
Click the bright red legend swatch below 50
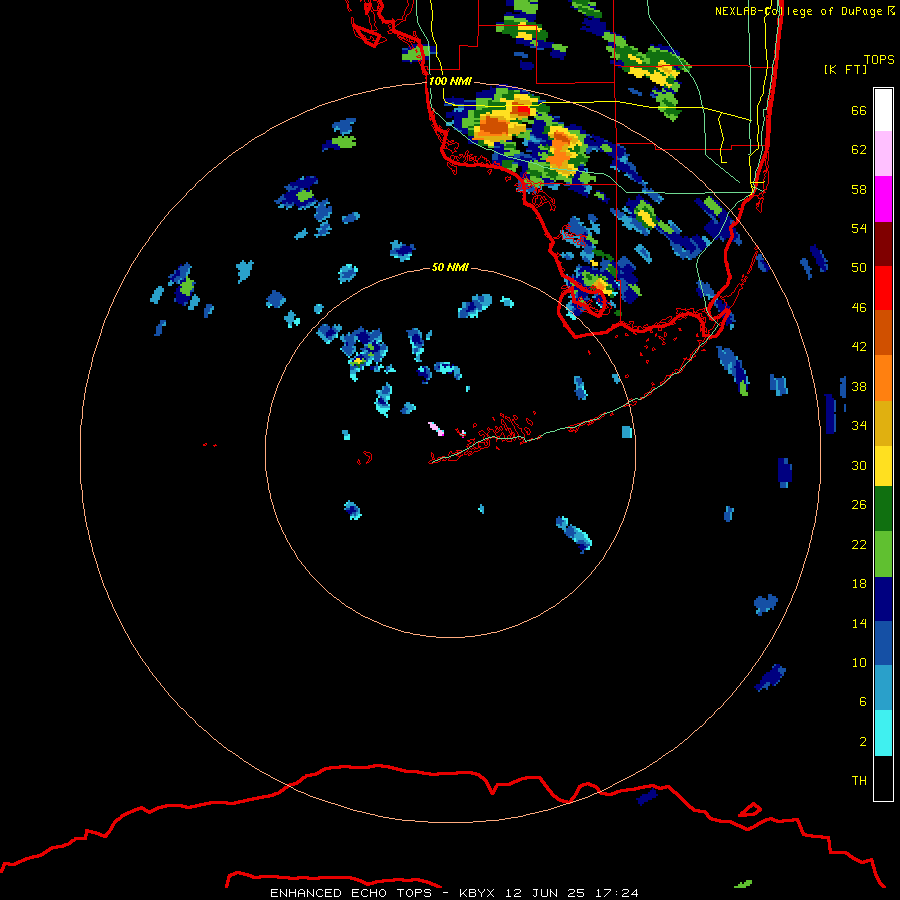[x=883, y=288]
